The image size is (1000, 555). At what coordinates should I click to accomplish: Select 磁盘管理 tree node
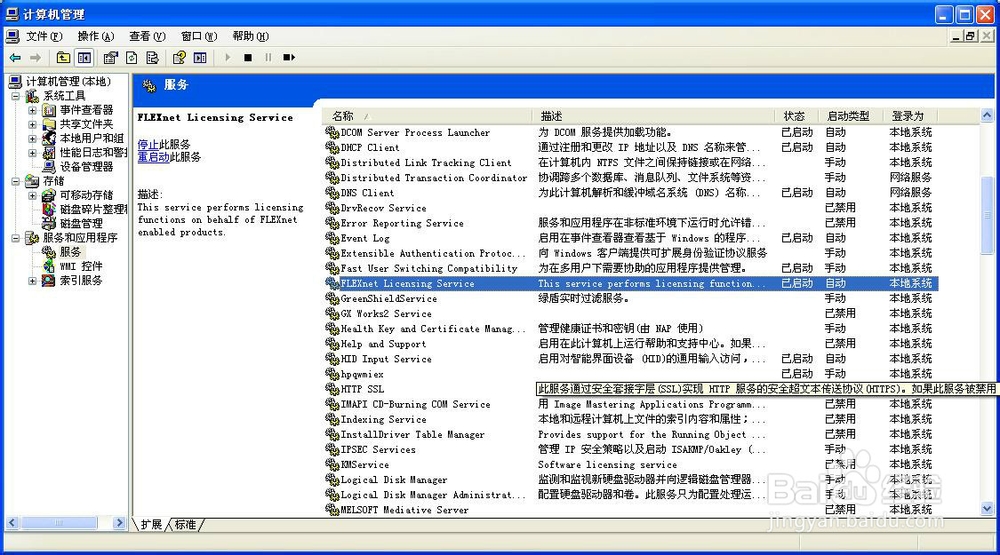tap(81, 223)
